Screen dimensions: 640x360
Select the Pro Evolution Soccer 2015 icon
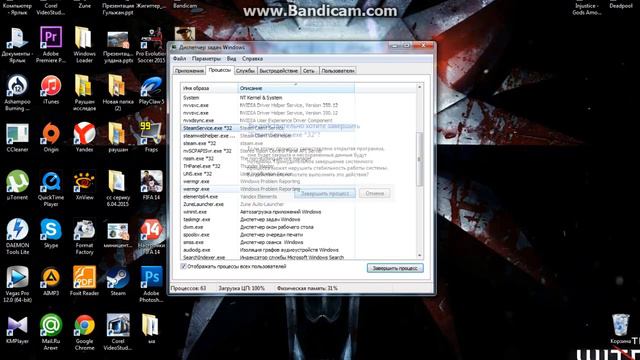coord(151,44)
